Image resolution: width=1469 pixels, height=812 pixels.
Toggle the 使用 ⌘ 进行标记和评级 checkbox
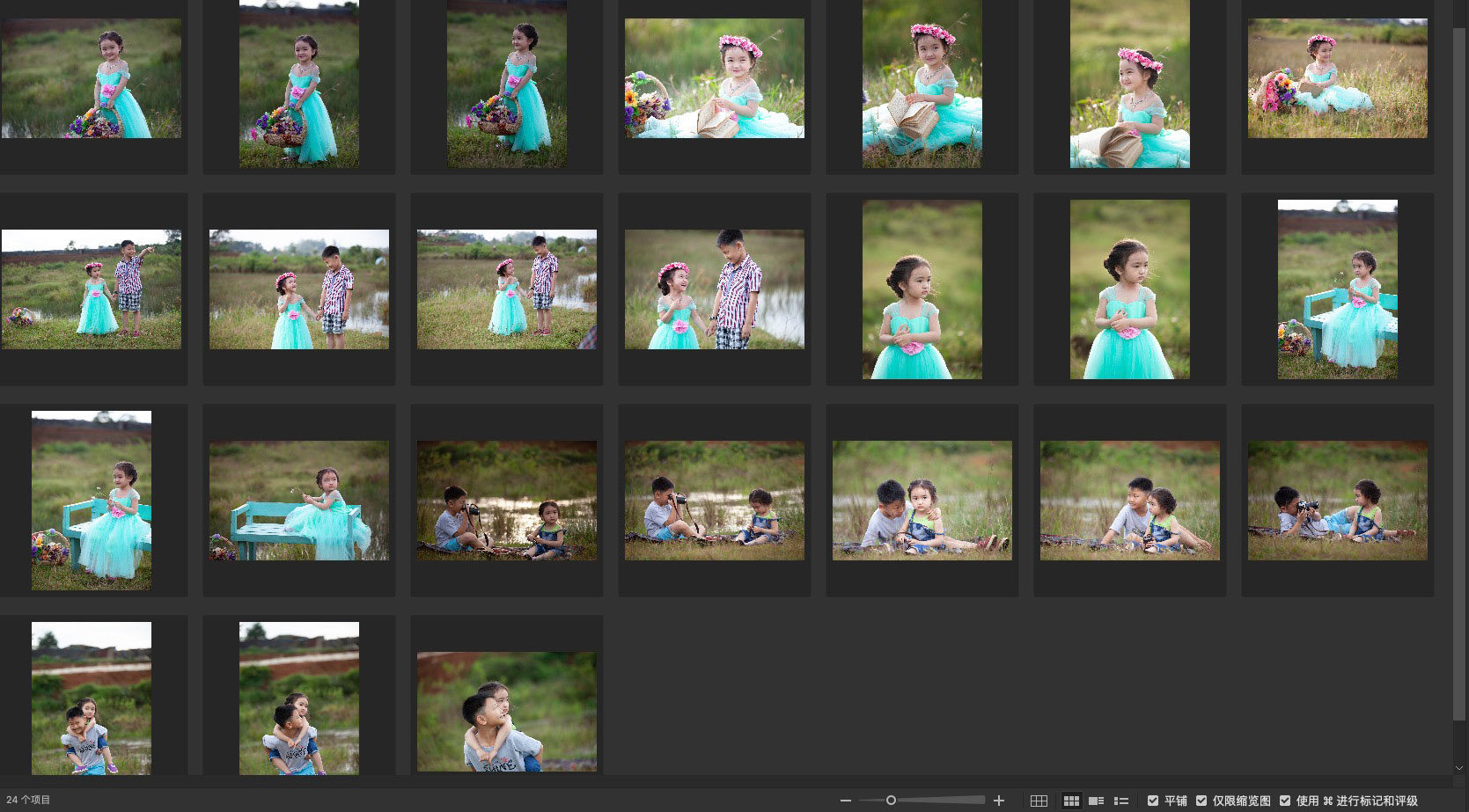(1285, 801)
